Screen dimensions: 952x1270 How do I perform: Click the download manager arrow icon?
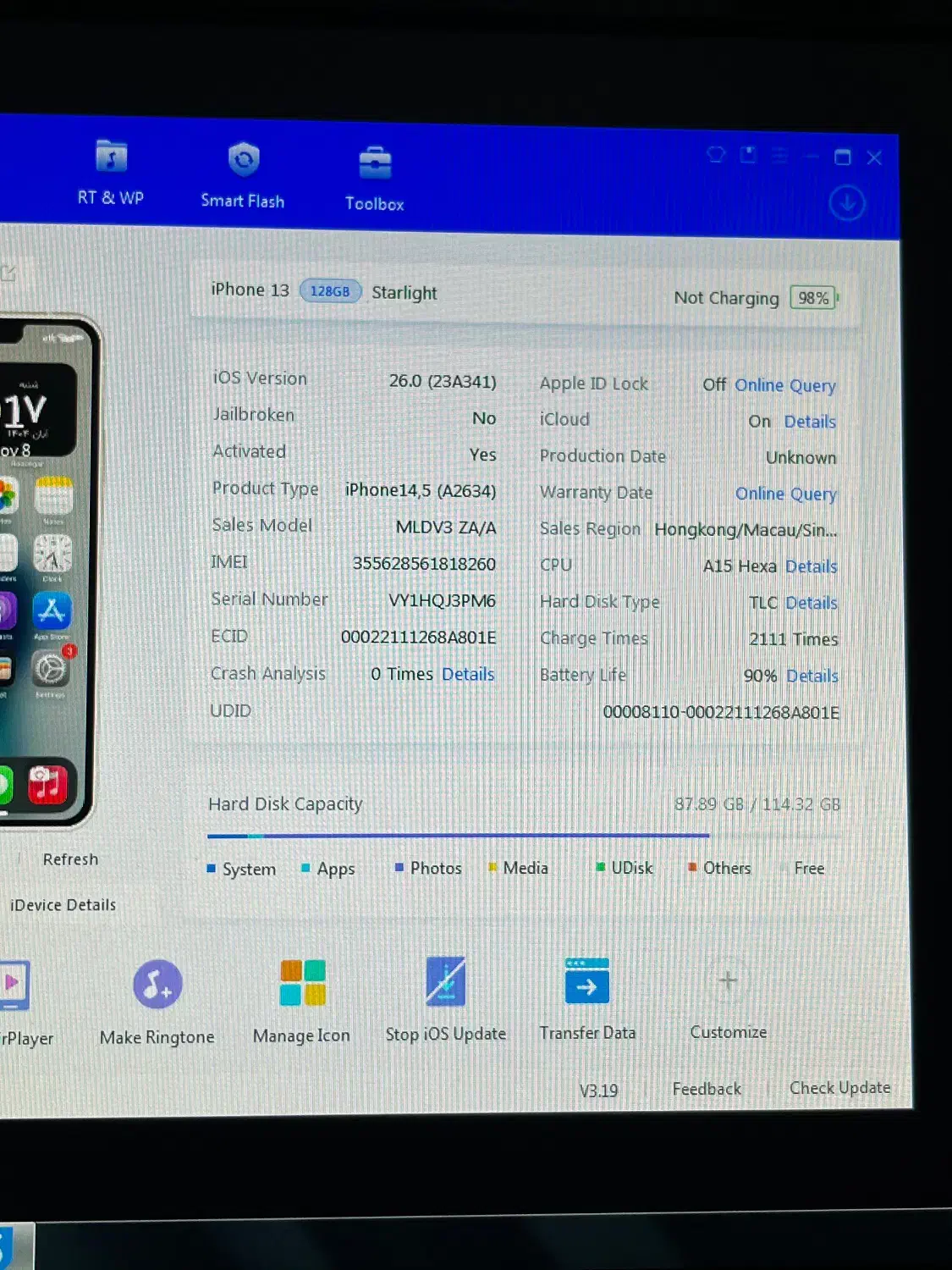tap(847, 203)
